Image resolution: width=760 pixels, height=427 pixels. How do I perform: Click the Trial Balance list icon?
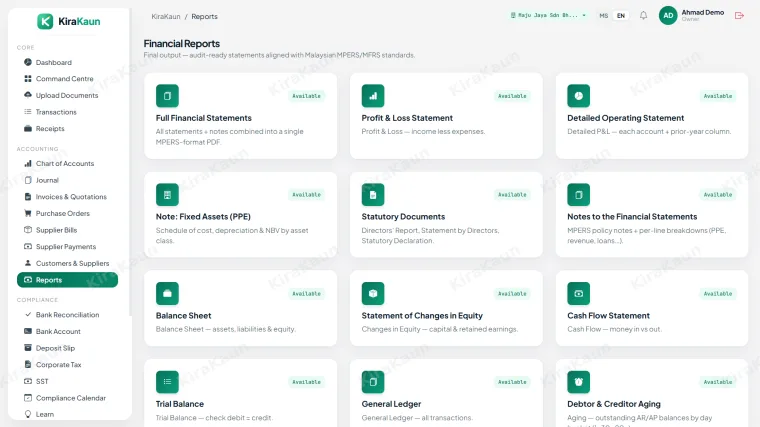(167, 382)
